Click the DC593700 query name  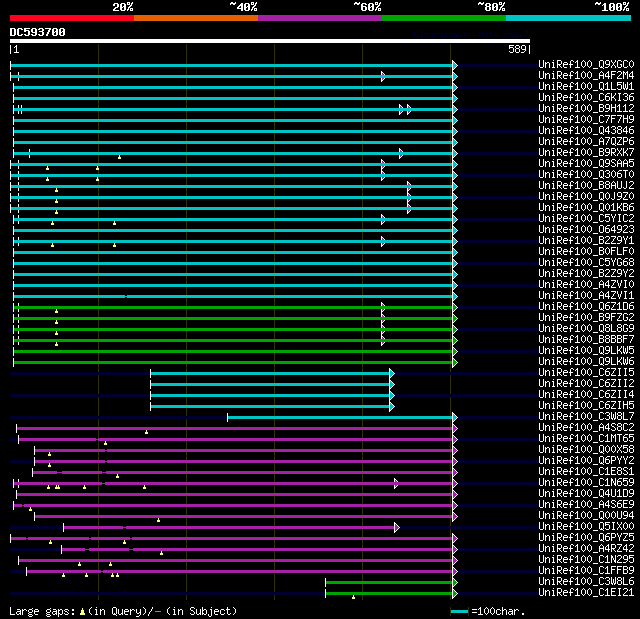[x=38, y=32]
